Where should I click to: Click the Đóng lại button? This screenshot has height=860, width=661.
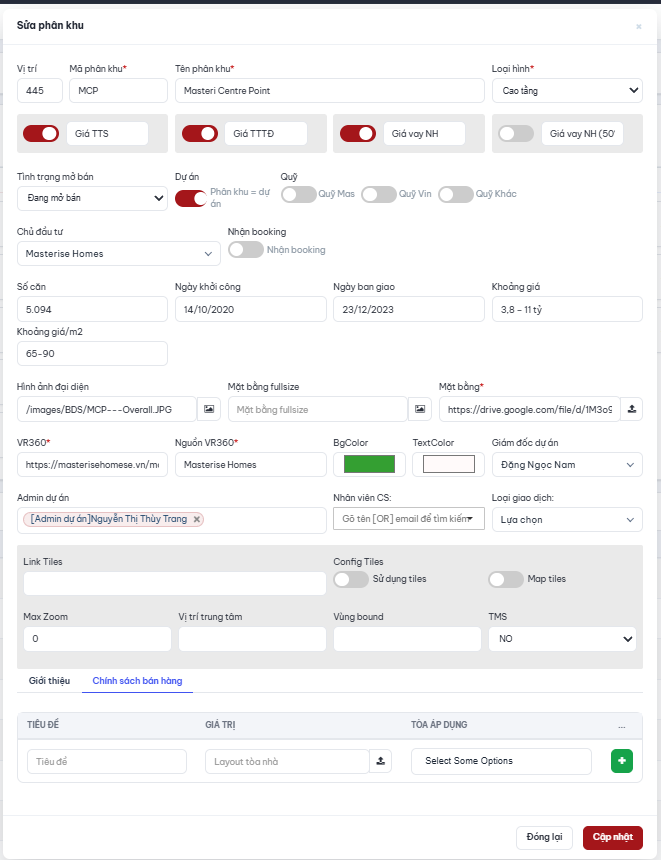544,837
